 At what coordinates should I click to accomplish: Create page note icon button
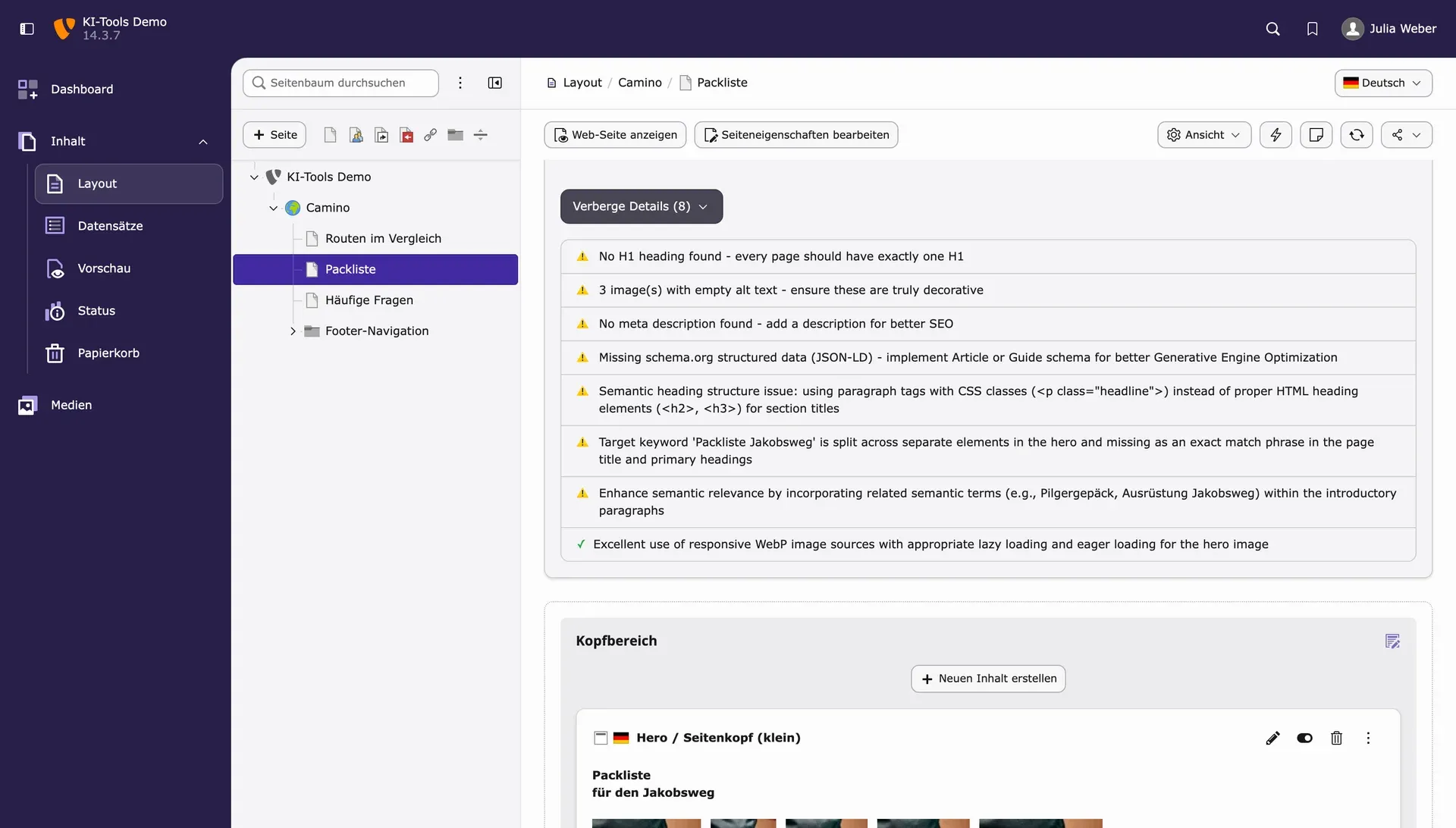click(1316, 135)
